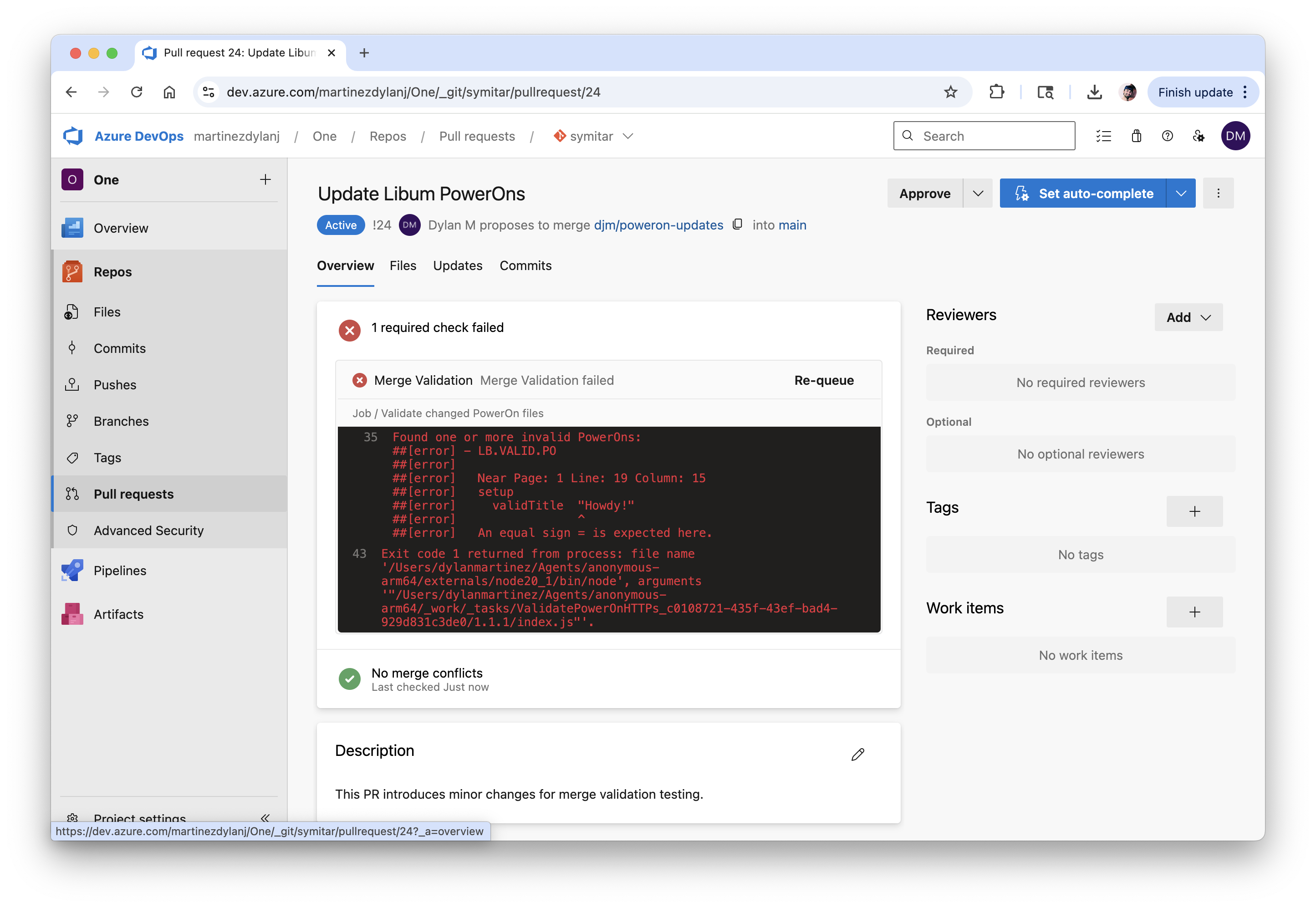The height and width of the screenshot is (908, 1316).
Task: Click the Merge Validation check name
Action: point(423,380)
